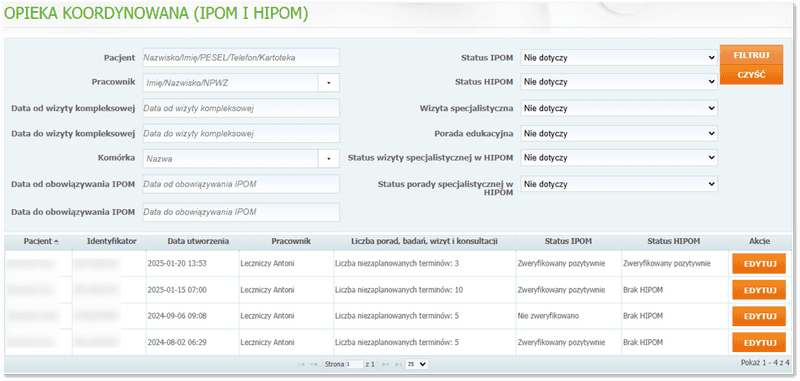The height and width of the screenshot is (381, 800).
Task: Click the CZYŚĆ button
Action: pos(751,75)
